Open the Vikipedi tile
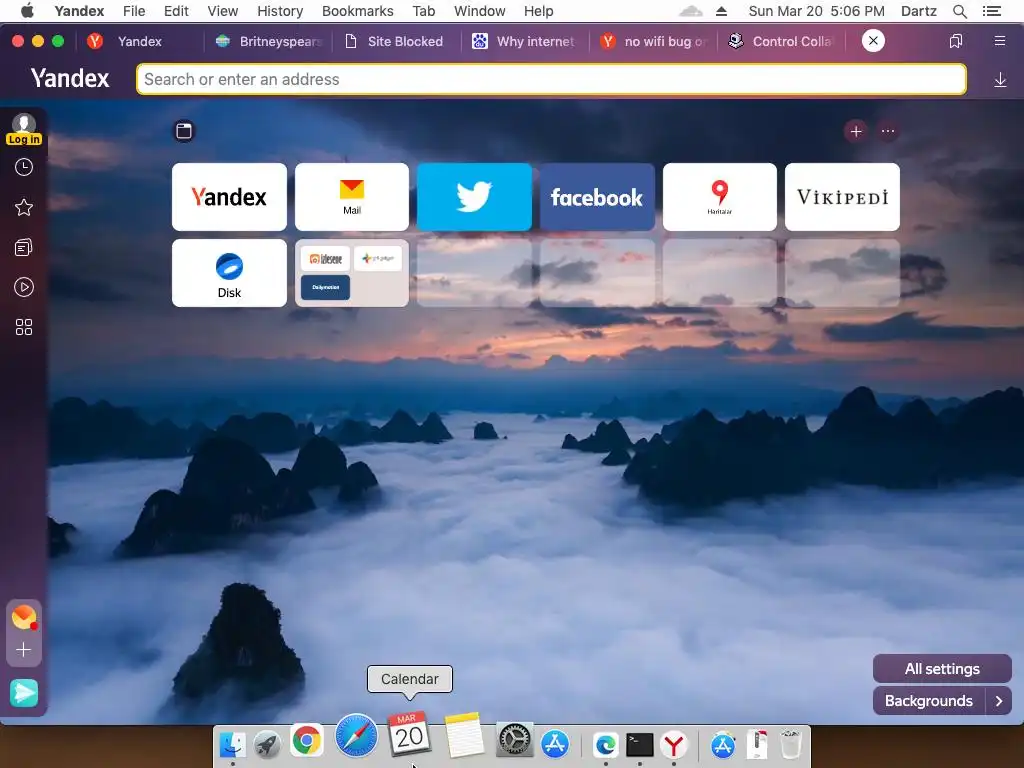Viewport: 1024px width, 768px height. click(842, 197)
